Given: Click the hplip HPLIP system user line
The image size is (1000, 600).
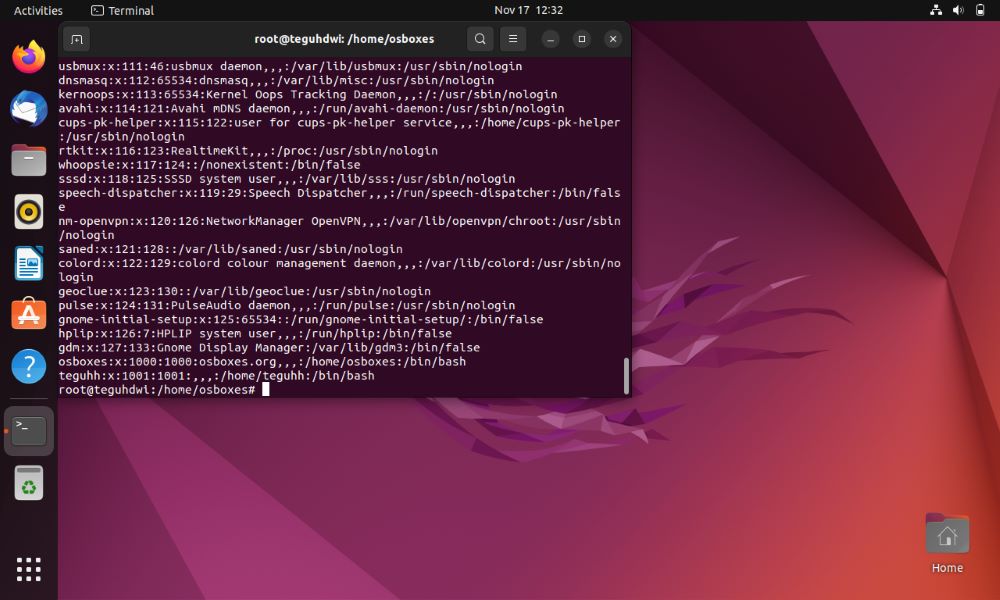Looking at the screenshot, I should coord(255,333).
